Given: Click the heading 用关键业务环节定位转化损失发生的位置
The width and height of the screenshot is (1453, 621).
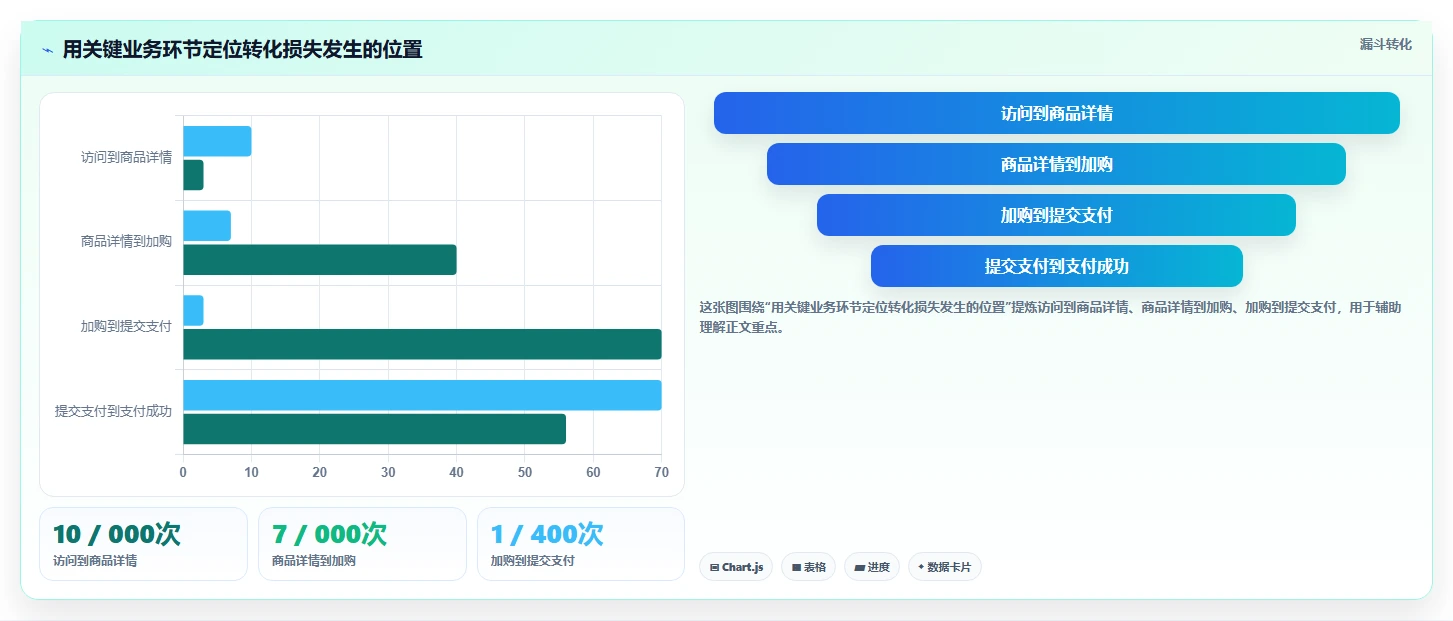Looking at the screenshot, I should [x=242, y=49].
